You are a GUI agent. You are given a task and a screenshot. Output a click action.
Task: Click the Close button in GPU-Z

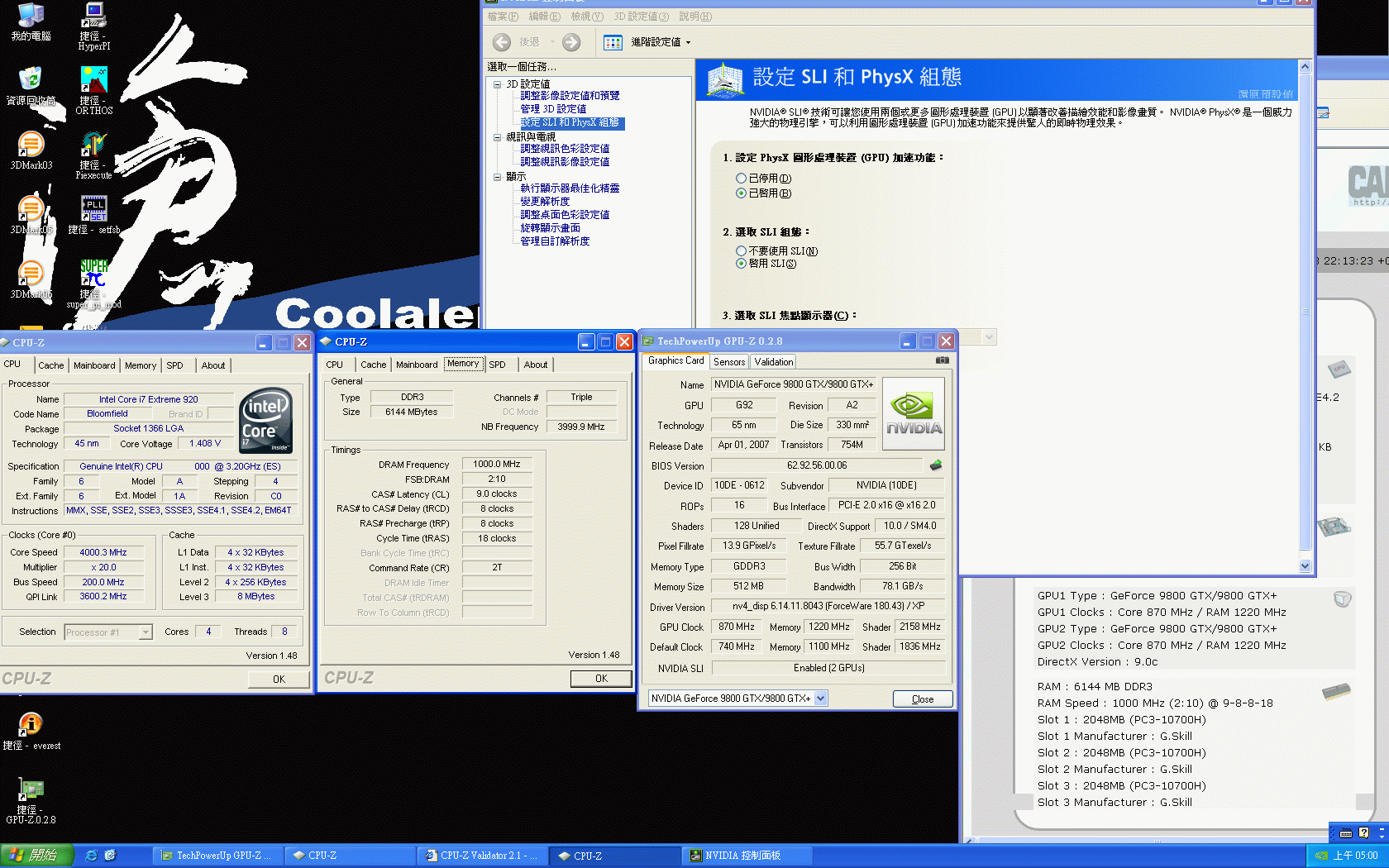(x=923, y=699)
